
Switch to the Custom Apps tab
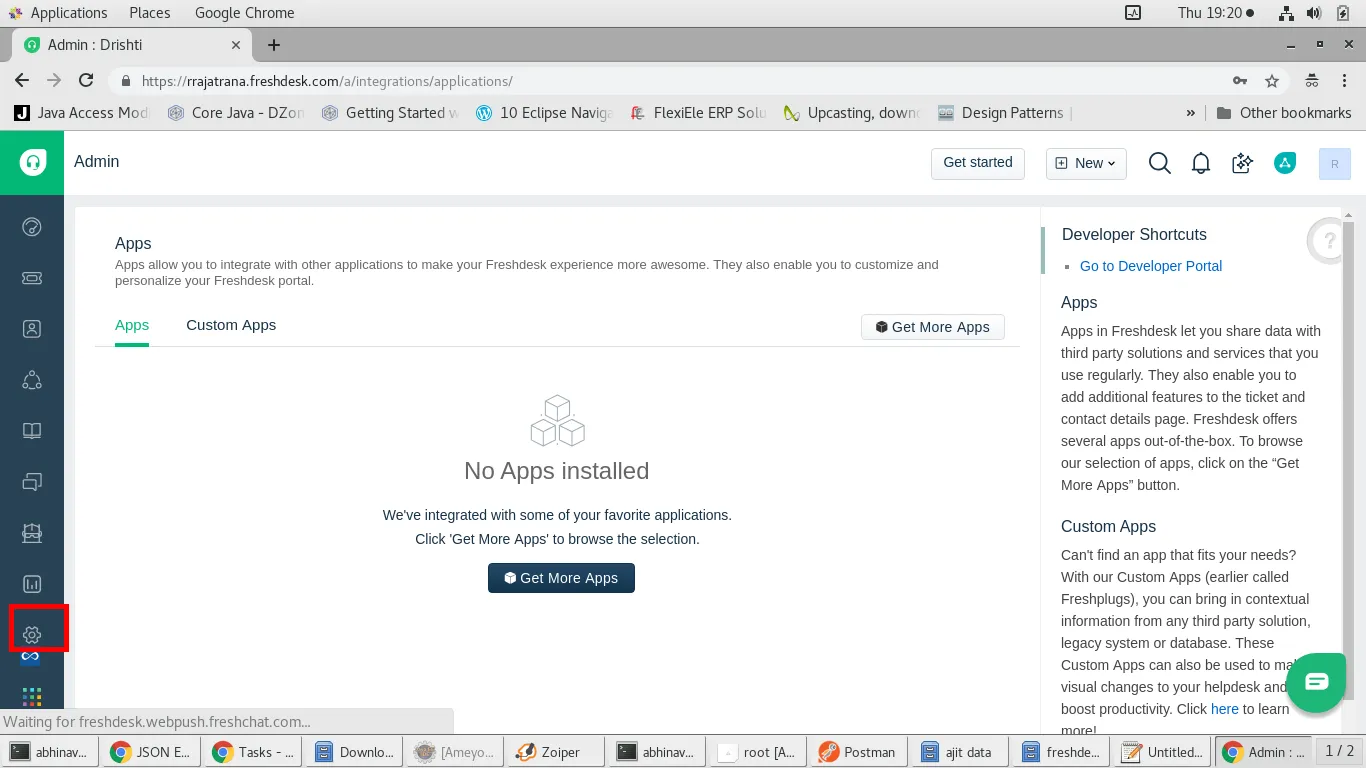point(231,325)
